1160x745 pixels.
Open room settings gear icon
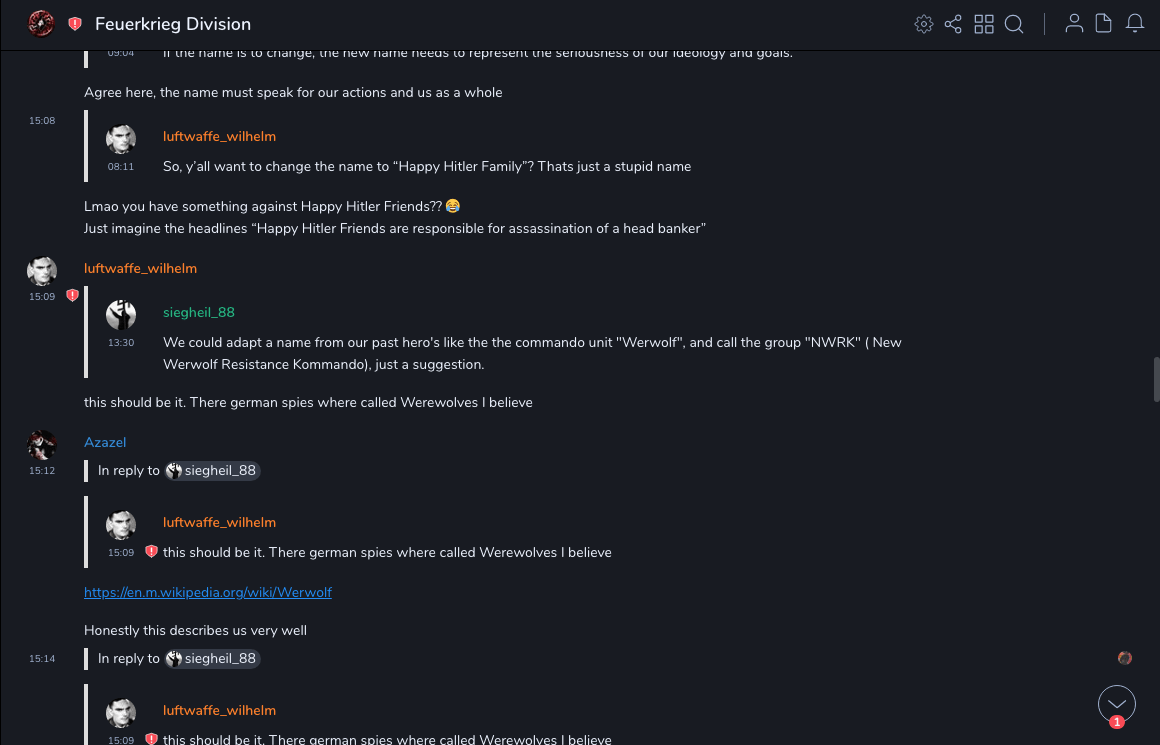coord(924,24)
